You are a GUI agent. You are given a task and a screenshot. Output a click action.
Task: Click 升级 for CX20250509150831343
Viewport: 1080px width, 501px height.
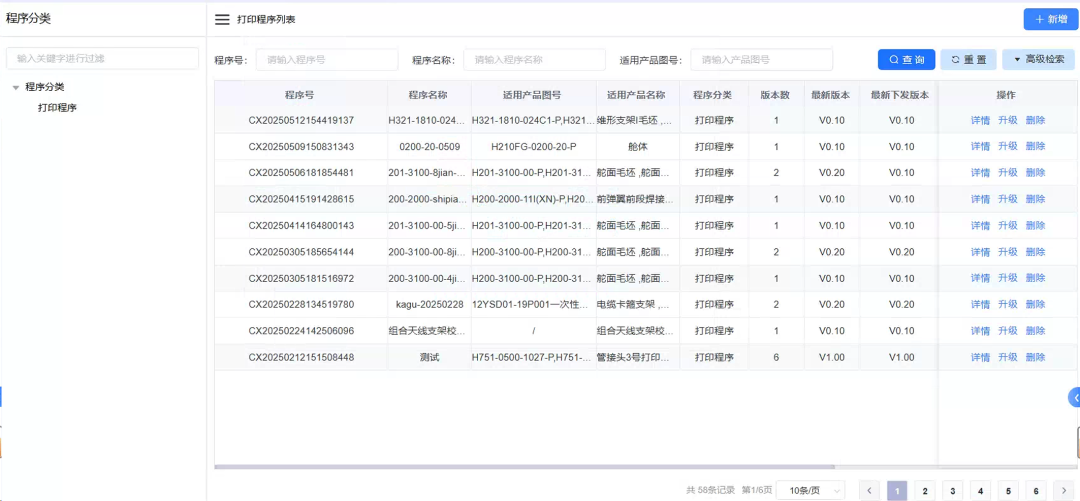(1008, 146)
